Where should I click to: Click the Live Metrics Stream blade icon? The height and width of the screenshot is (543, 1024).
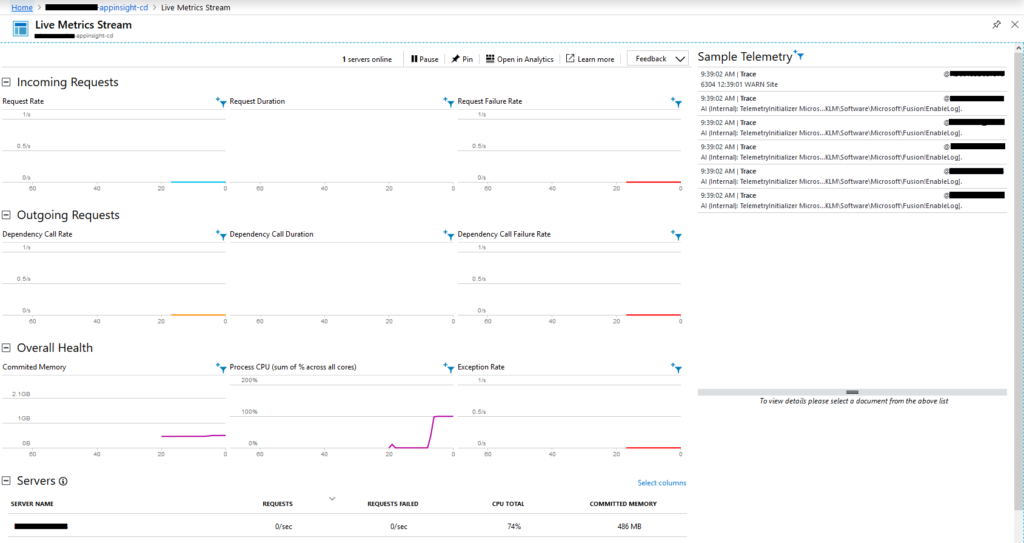pos(20,29)
